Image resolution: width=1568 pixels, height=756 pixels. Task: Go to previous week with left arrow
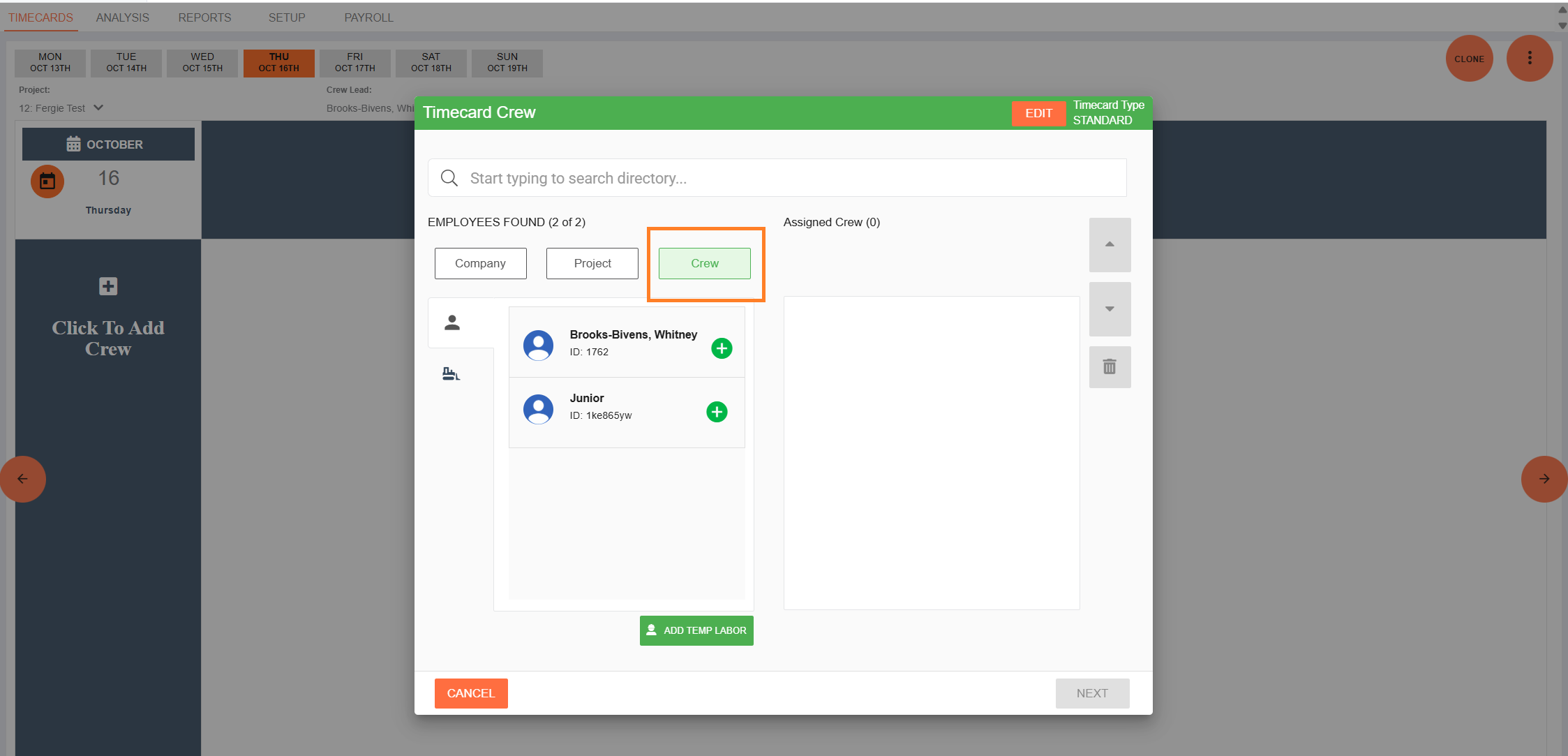coord(22,479)
